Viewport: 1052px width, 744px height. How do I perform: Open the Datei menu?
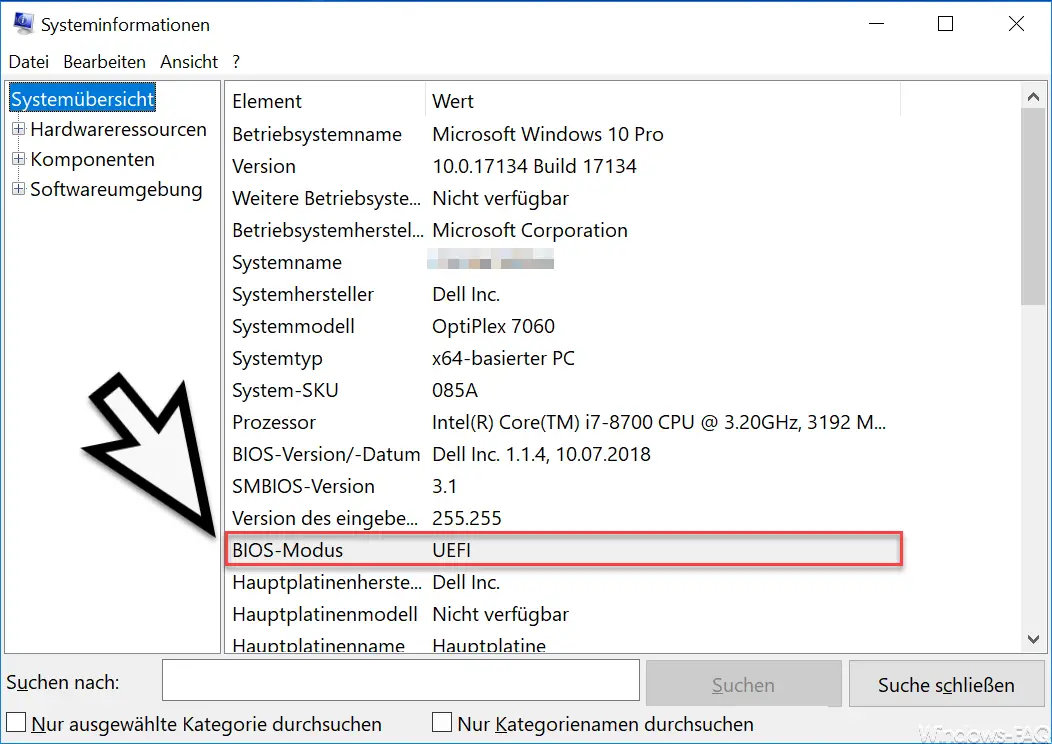[x=29, y=62]
